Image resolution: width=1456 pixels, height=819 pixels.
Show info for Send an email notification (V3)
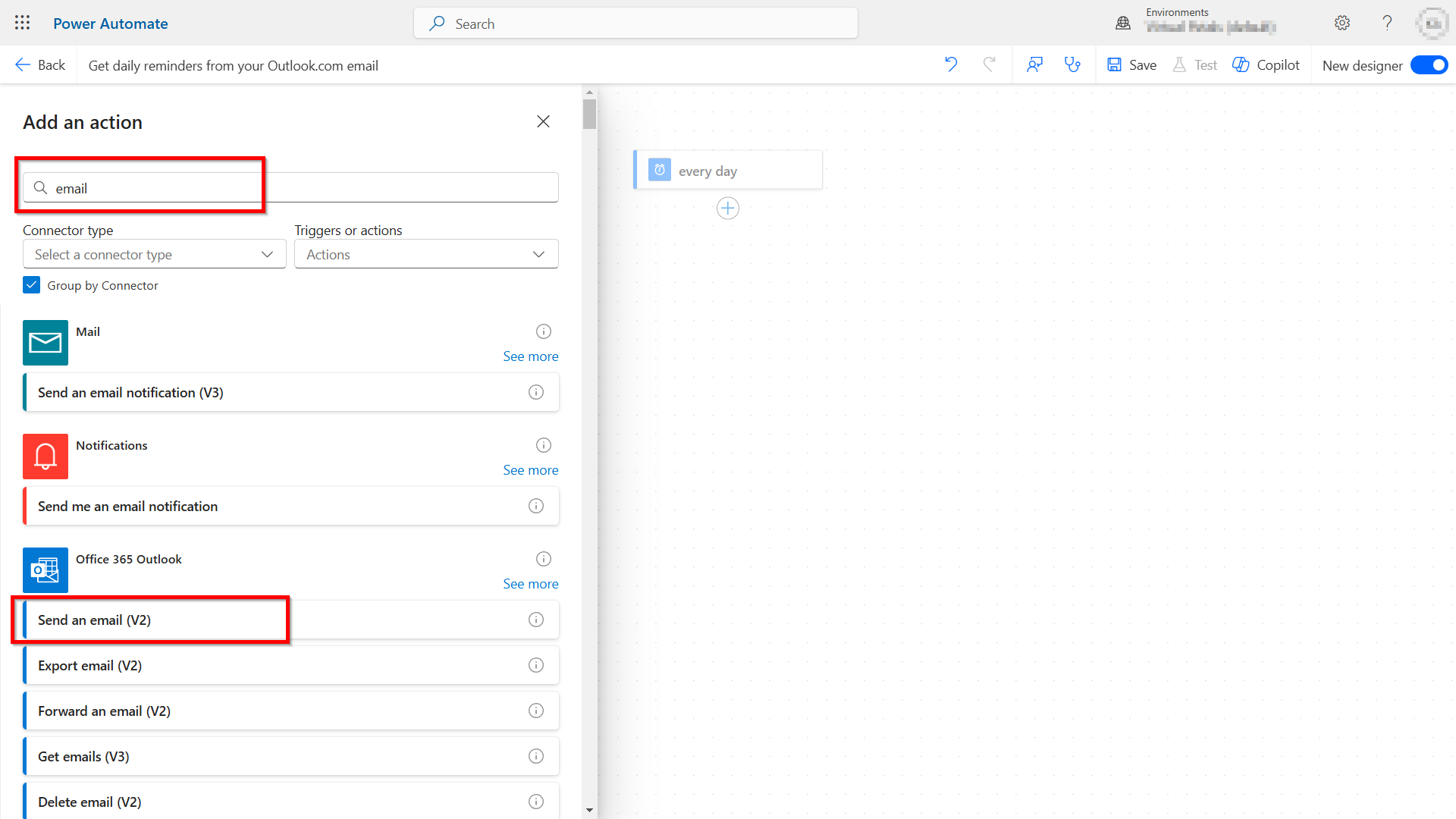tap(536, 392)
